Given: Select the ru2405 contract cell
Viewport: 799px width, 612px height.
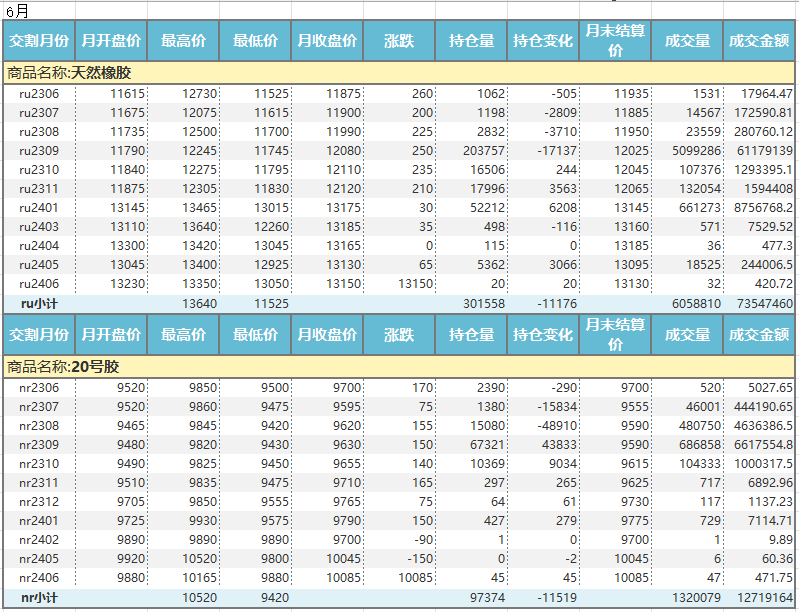Looking at the screenshot, I should (39, 265).
